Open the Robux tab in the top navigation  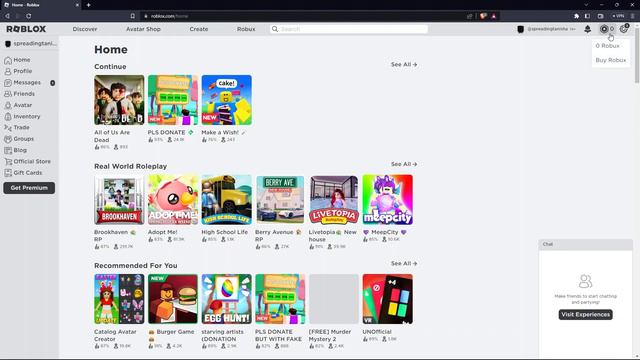click(246, 29)
